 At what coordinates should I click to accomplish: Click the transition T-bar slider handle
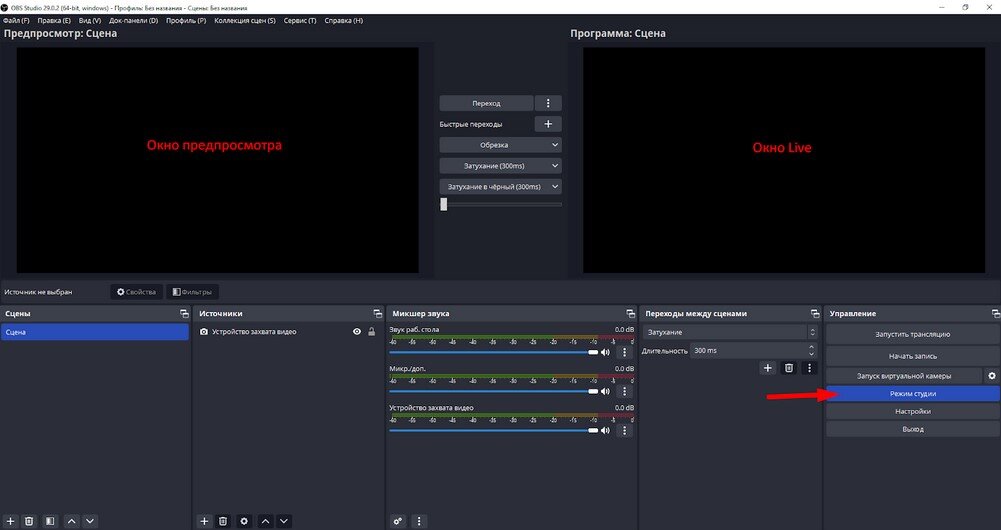(444, 204)
